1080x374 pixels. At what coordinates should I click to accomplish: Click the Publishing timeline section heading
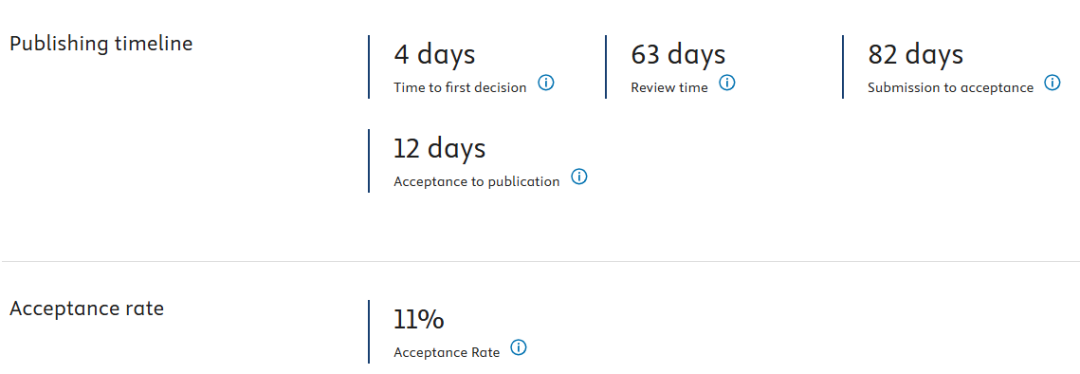click(x=101, y=43)
